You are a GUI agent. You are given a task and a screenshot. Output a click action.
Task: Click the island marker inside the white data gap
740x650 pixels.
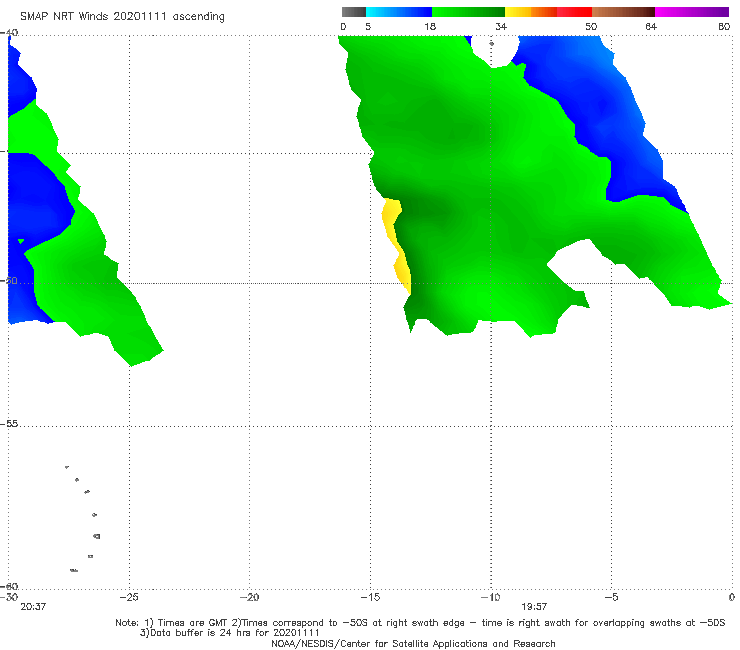[x=491, y=43]
